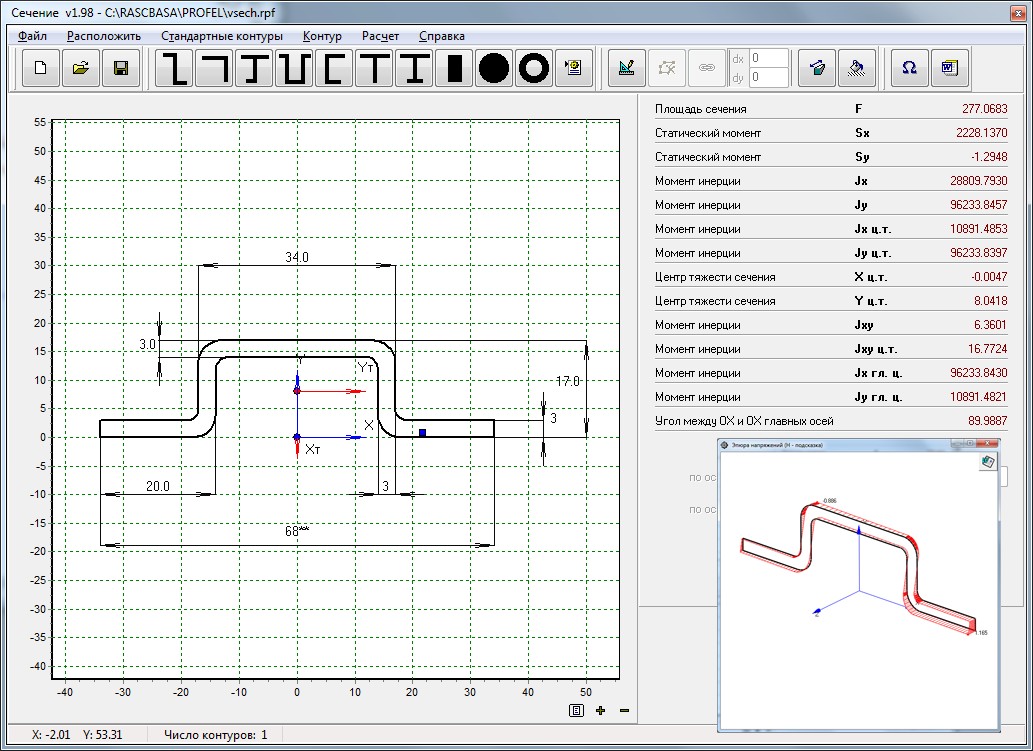Click the X: -2.01 cursor coordinate readout
The width and height of the screenshot is (1033, 751).
52,735
